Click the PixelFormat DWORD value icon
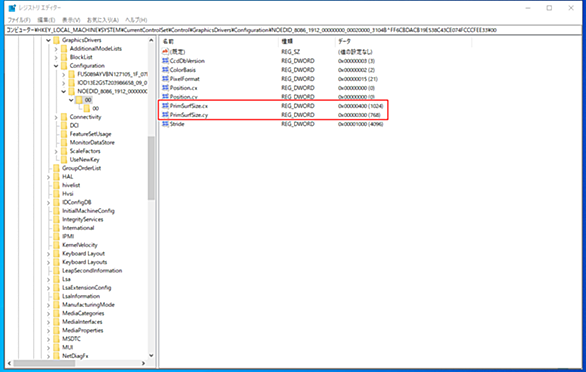Image resolution: width=586 pixels, height=372 pixels. (165, 79)
